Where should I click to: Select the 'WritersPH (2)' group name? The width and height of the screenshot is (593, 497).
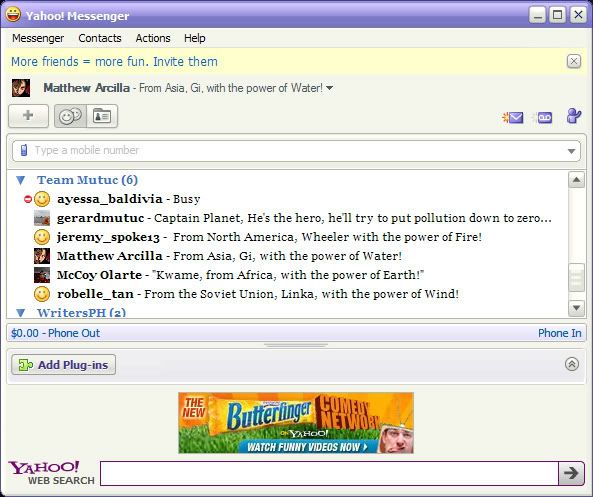coord(81,312)
